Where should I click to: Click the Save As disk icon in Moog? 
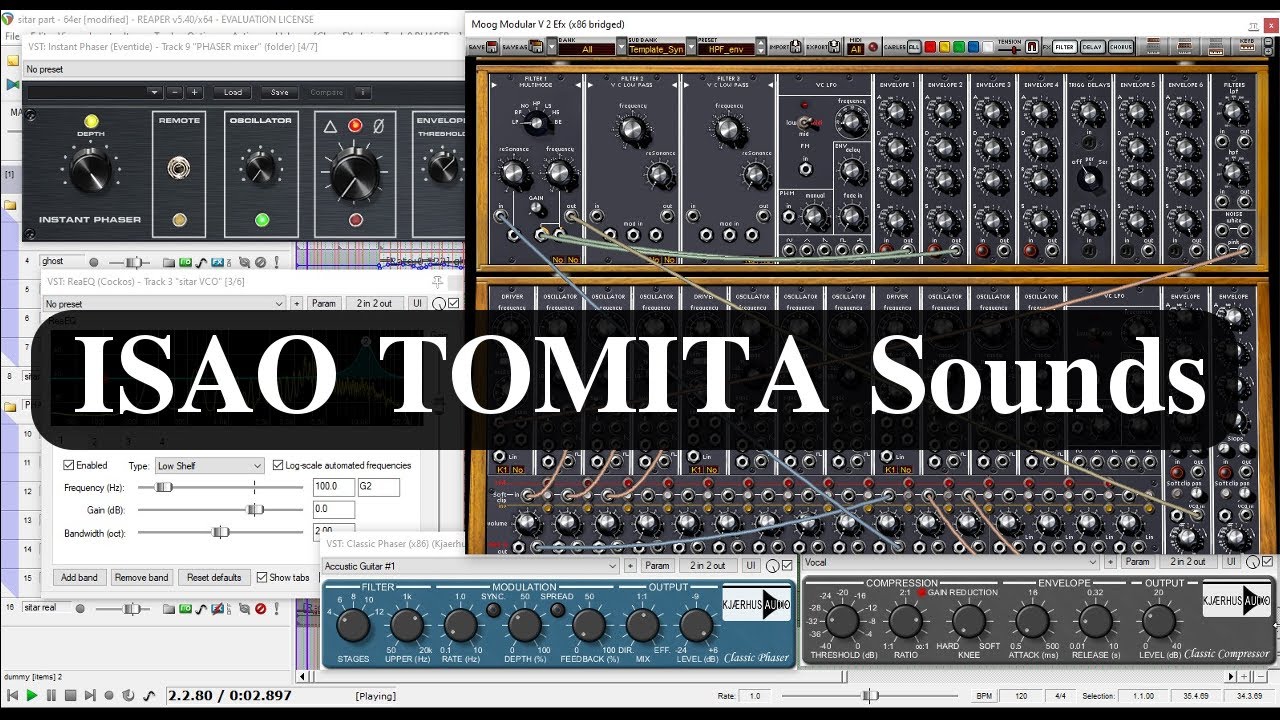click(x=535, y=47)
